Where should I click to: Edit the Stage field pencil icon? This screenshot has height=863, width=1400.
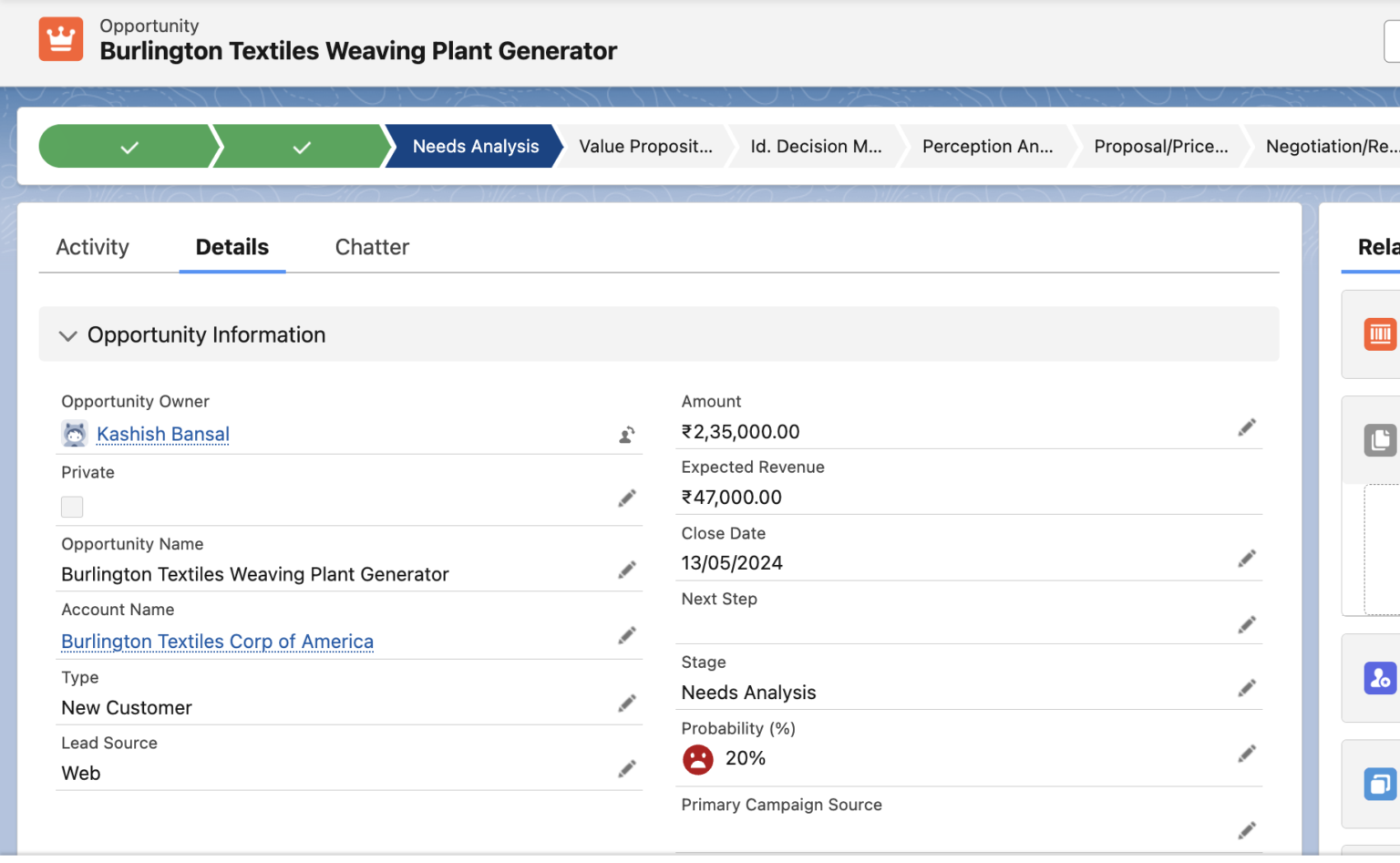1247,688
